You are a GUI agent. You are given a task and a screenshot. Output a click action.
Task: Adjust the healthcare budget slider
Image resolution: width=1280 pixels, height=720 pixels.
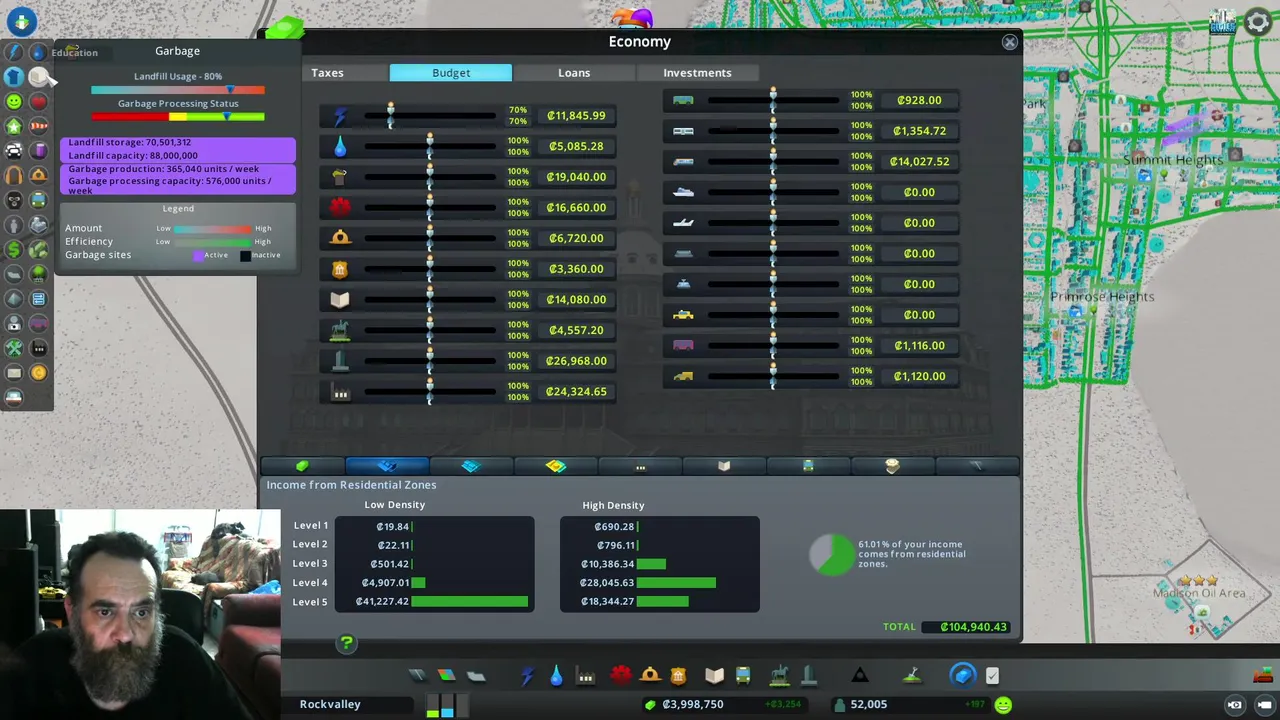click(430, 207)
